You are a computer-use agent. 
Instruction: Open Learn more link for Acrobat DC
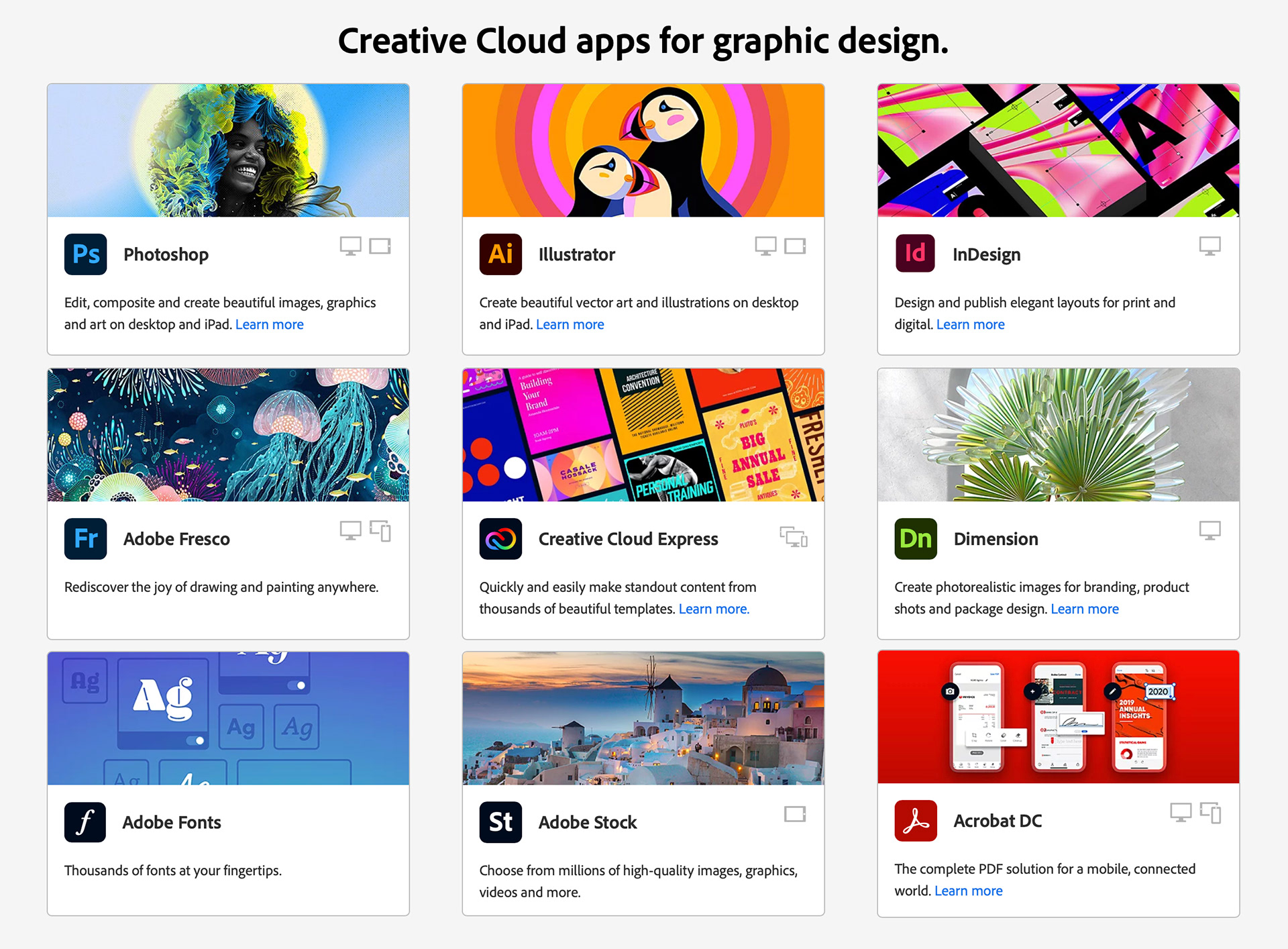point(969,891)
